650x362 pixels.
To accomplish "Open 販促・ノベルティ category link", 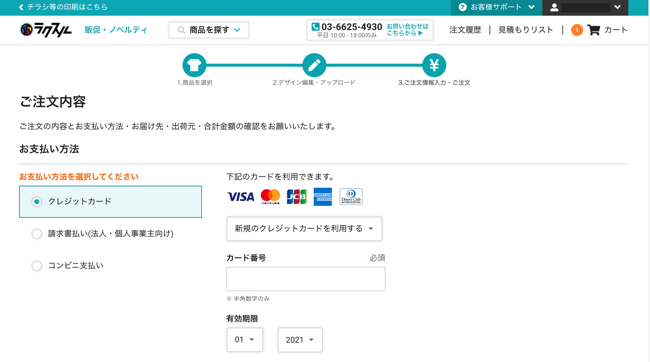I will 116,30.
